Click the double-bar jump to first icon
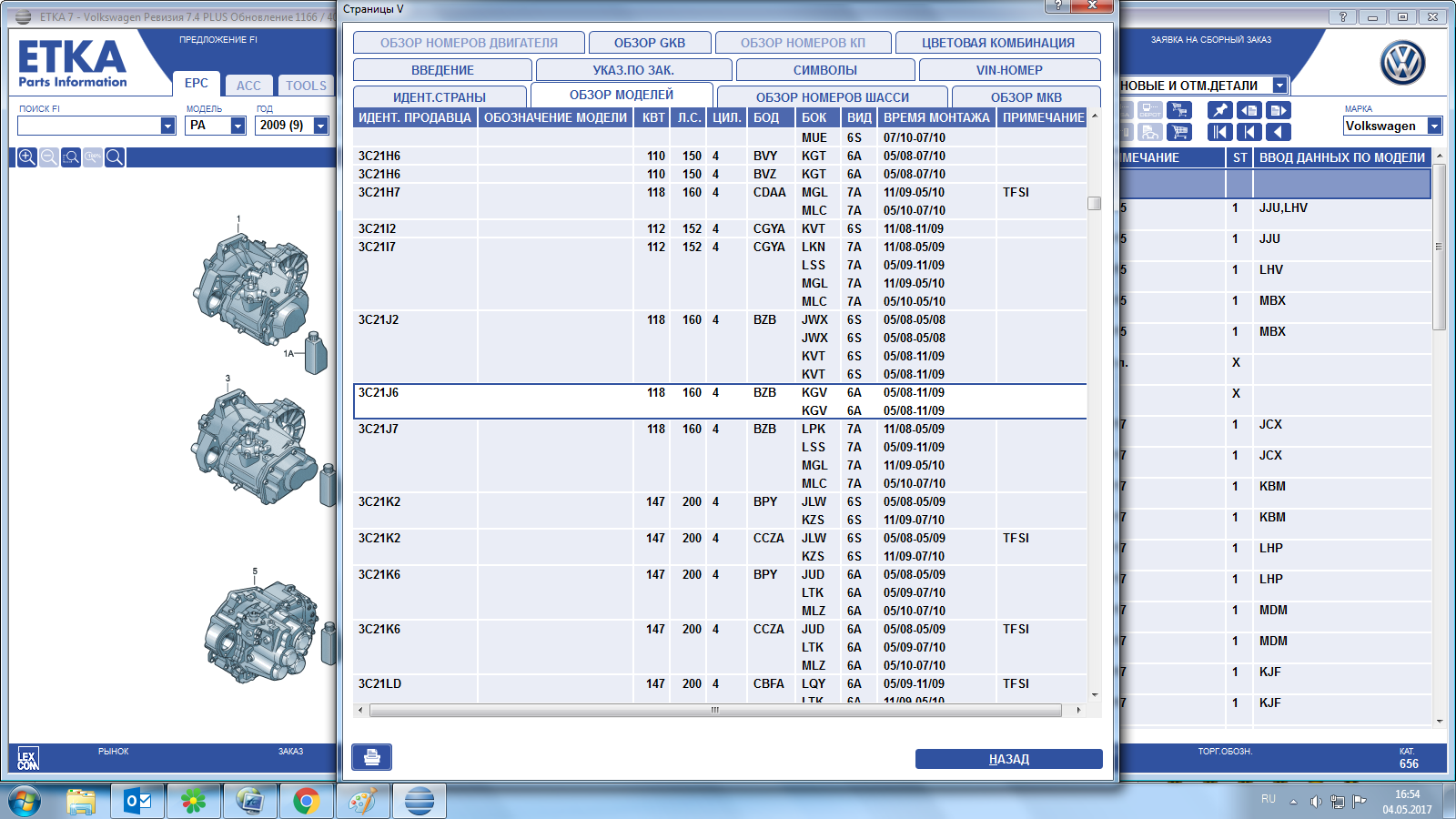 click(1219, 132)
